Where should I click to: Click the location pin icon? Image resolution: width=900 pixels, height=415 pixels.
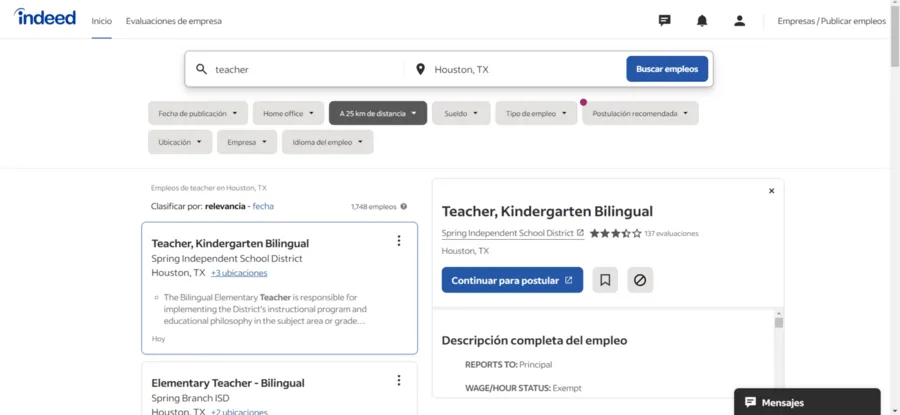[x=420, y=69]
